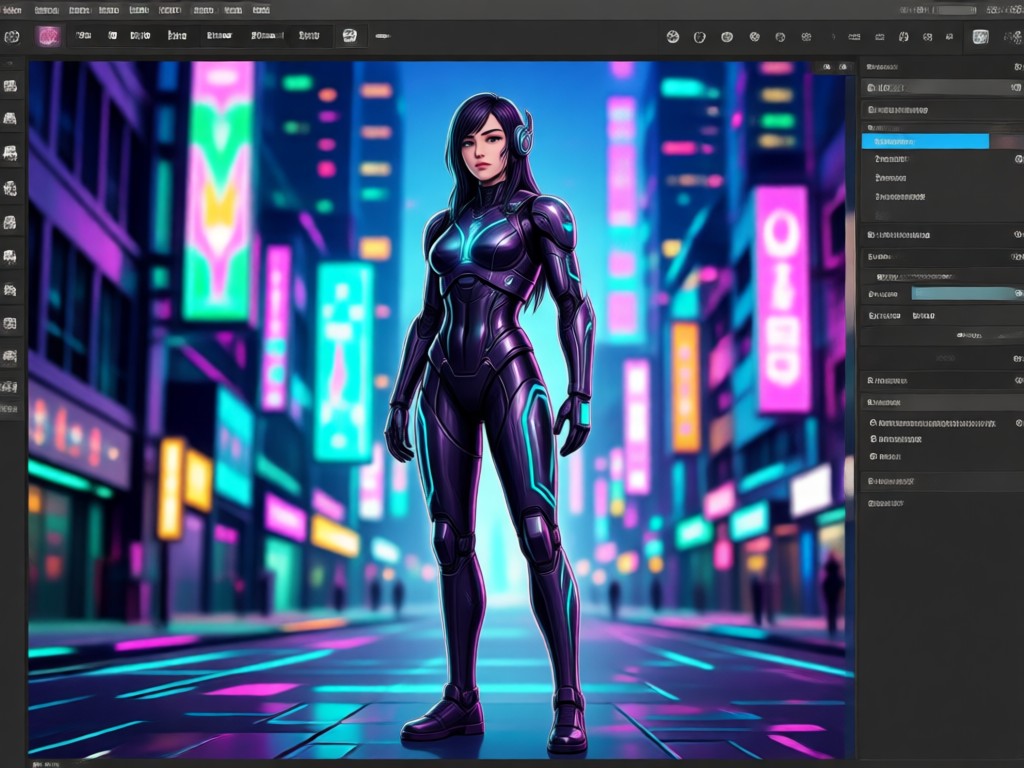
Task: Select the blue highlighted row in the right panel
Action: [x=925, y=141]
